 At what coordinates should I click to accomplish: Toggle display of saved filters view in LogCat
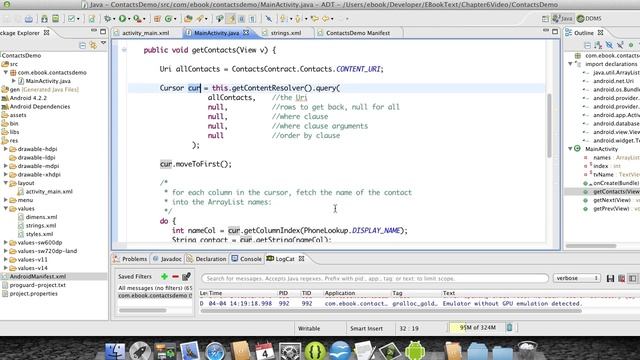point(633,278)
